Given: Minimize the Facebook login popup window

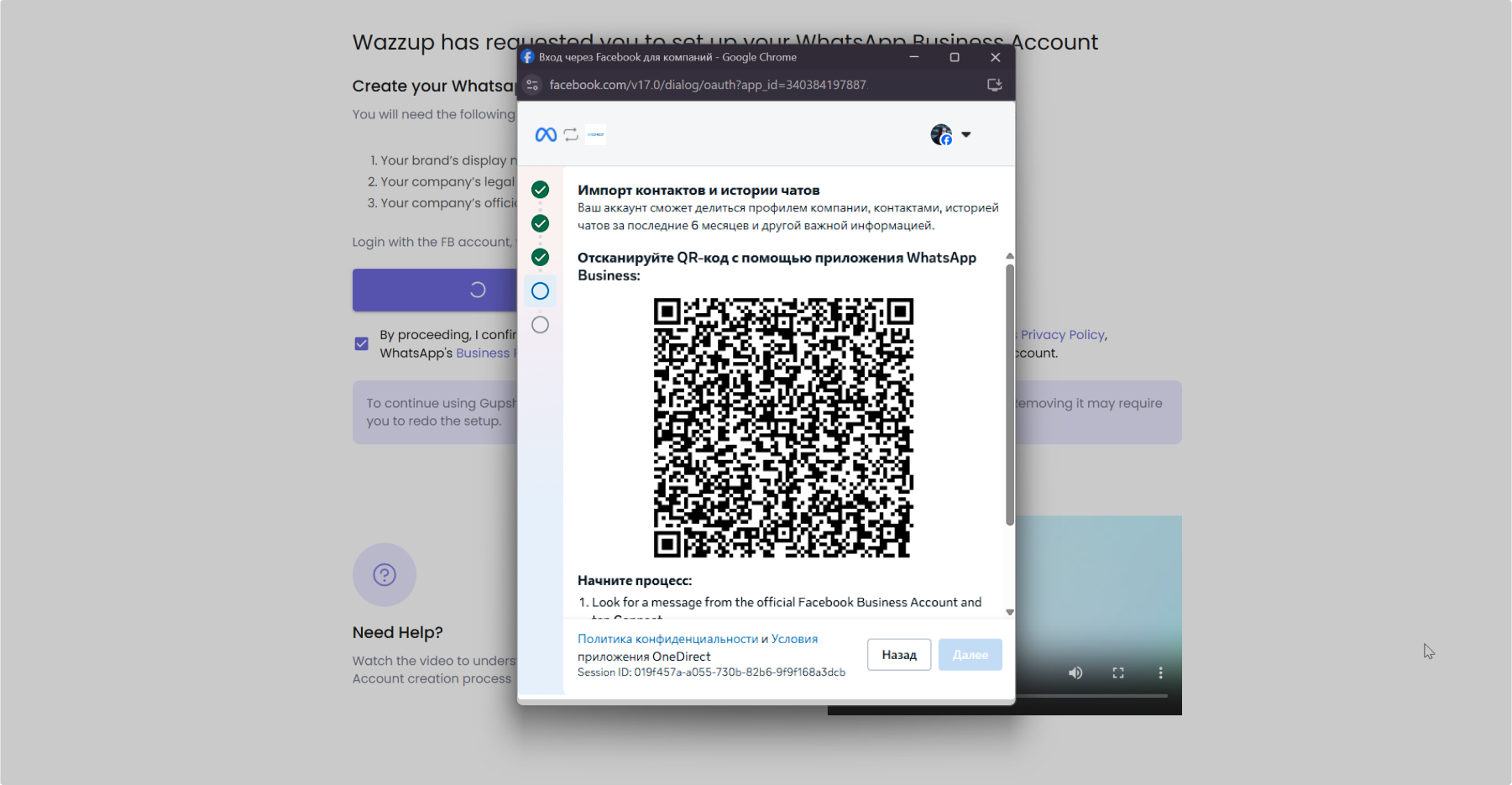Looking at the screenshot, I should point(914,57).
